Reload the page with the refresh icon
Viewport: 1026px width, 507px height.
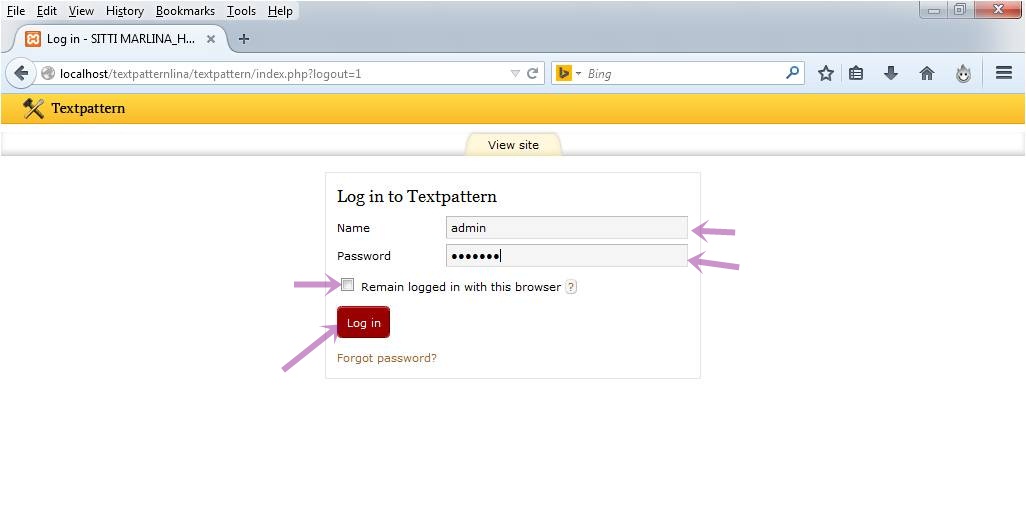click(533, 73)
